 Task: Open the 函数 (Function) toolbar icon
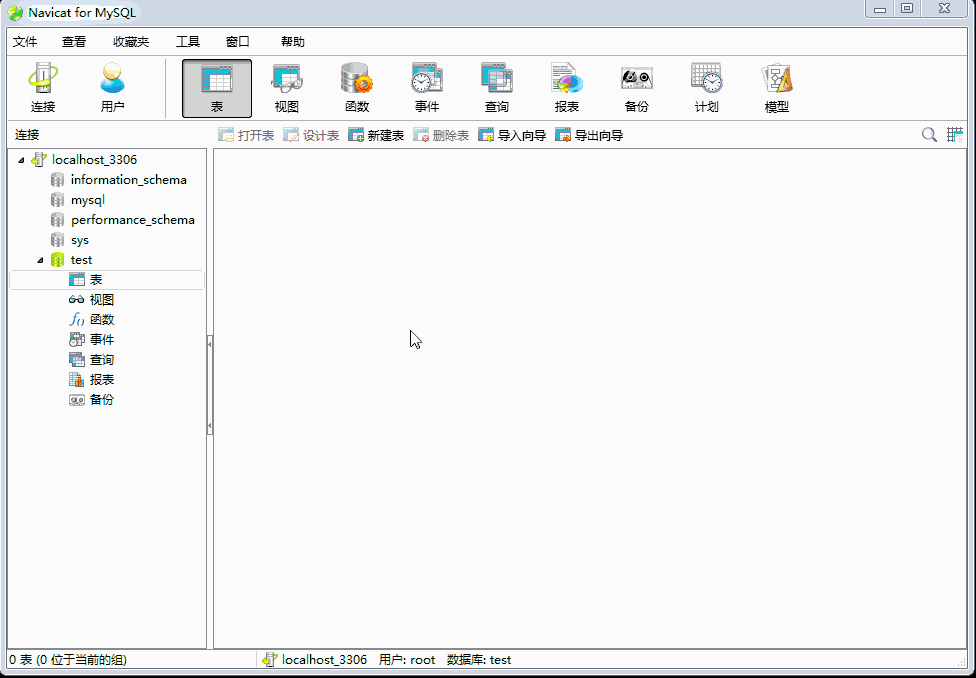357,88
